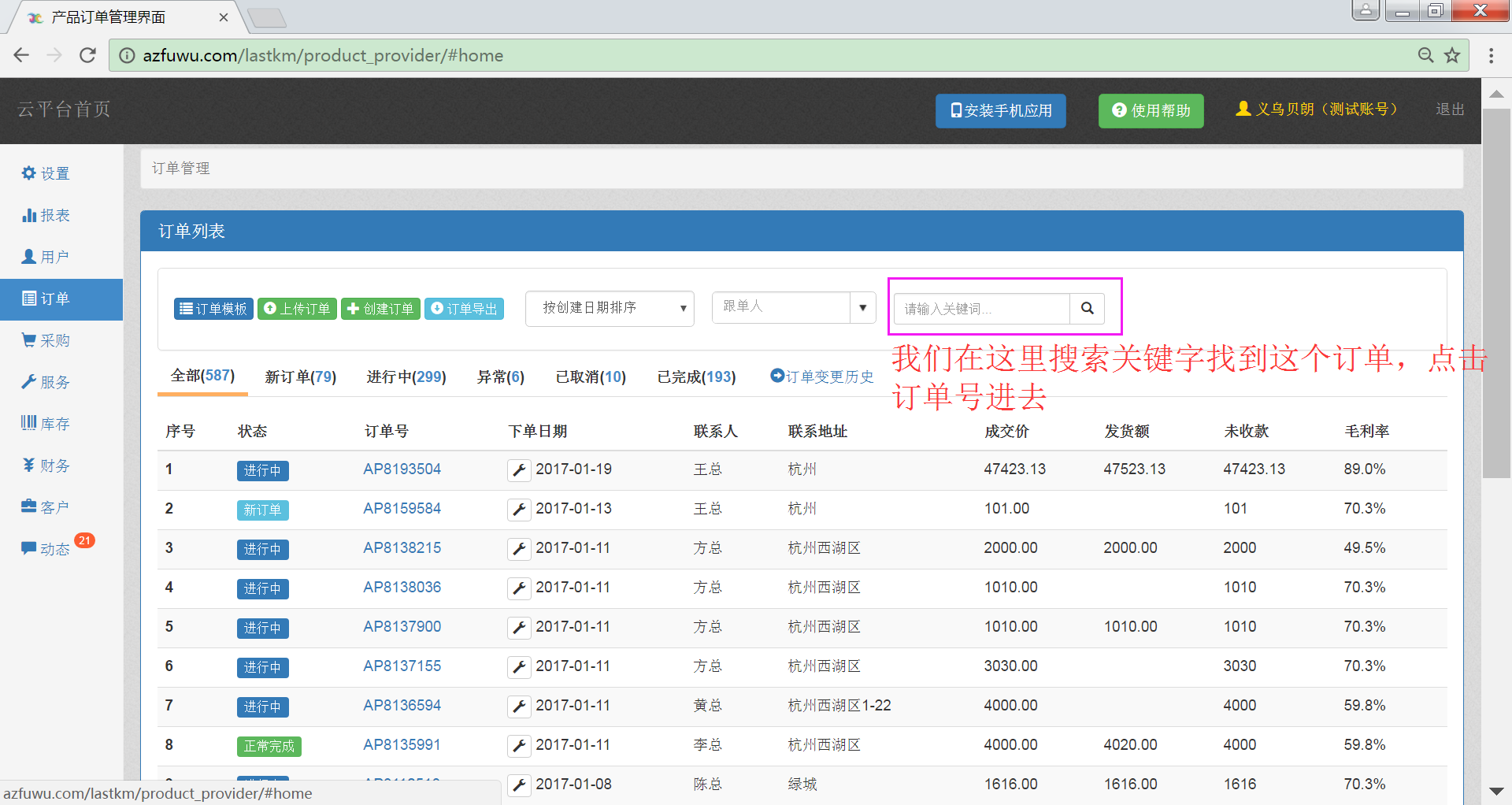The height and width of the screenshot is (805, 1512).
Task: Click wrench icon for order AP8136594
Action: (x=519, y=707)
